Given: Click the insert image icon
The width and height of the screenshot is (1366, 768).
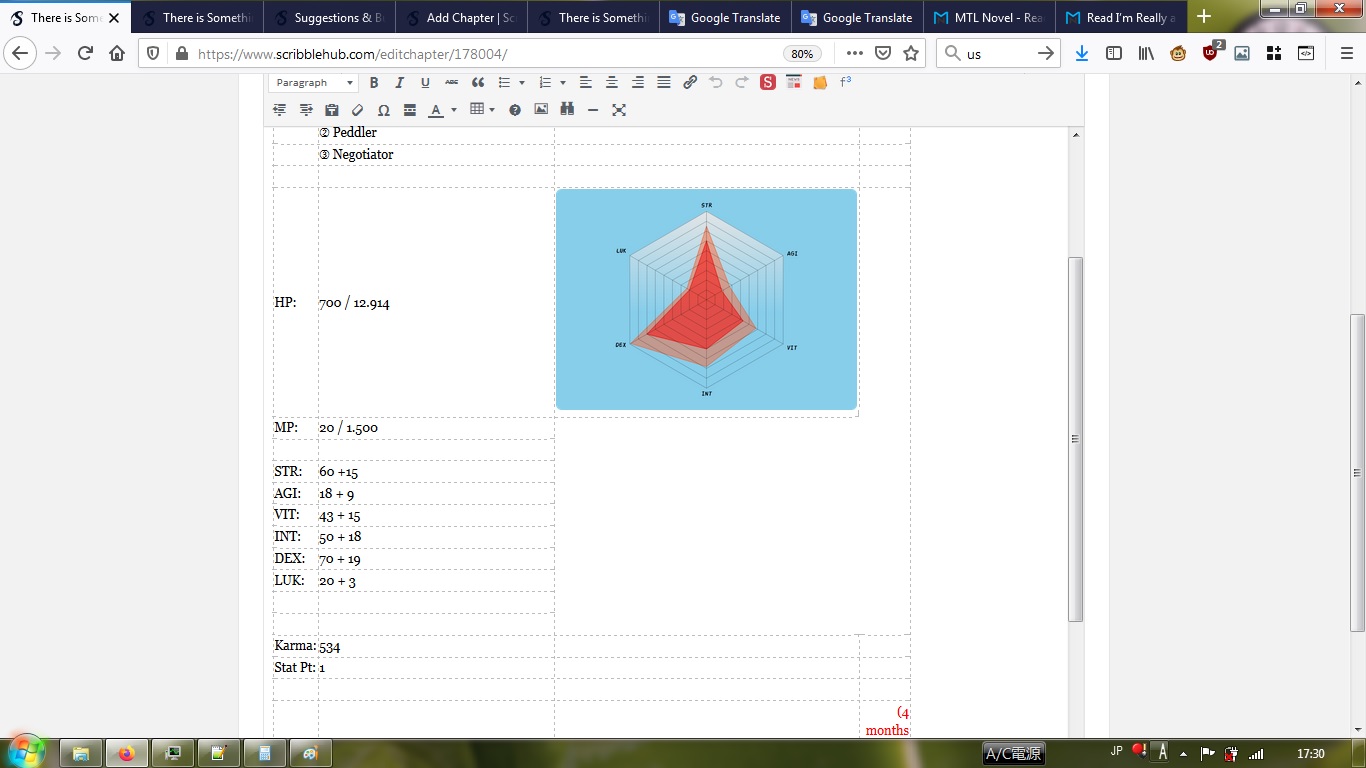Looking at the screenshot, I should tap(541, 110).
